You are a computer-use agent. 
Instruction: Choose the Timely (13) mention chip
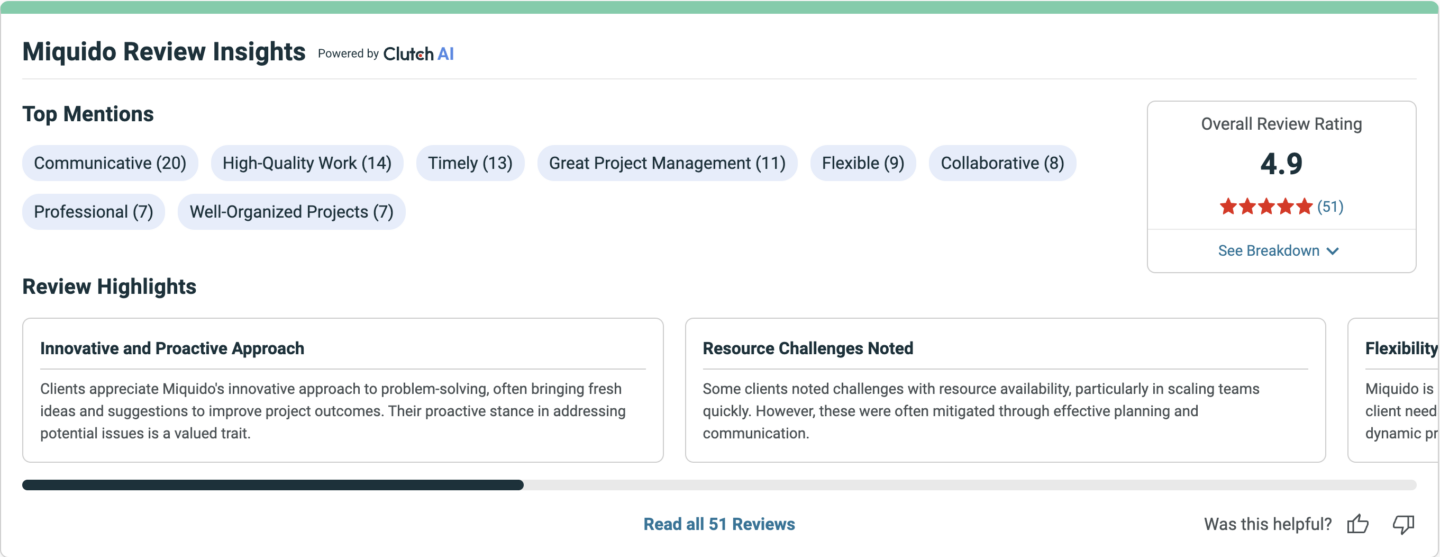click(470, 163)
